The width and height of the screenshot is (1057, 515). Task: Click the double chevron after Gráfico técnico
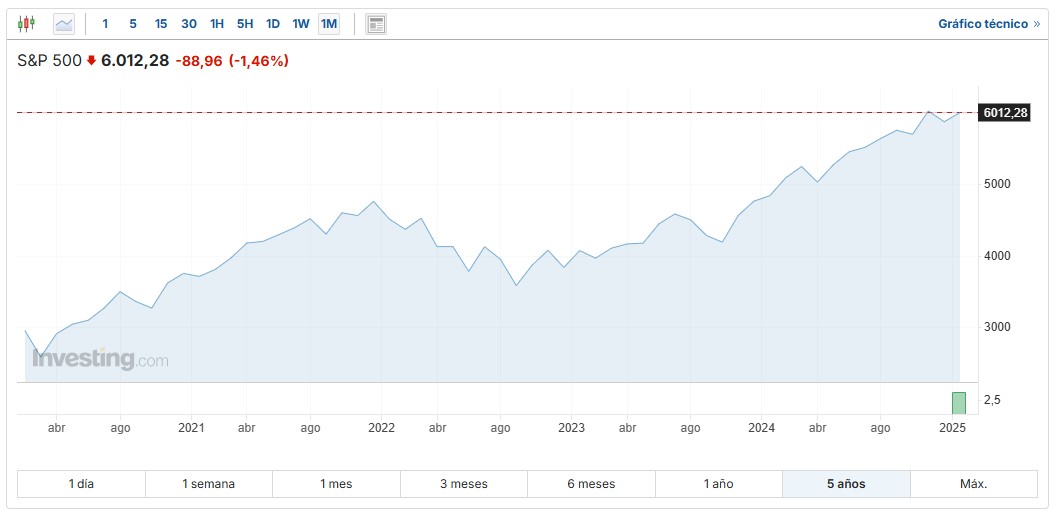pyautogui.click(x=1037, y=24)
